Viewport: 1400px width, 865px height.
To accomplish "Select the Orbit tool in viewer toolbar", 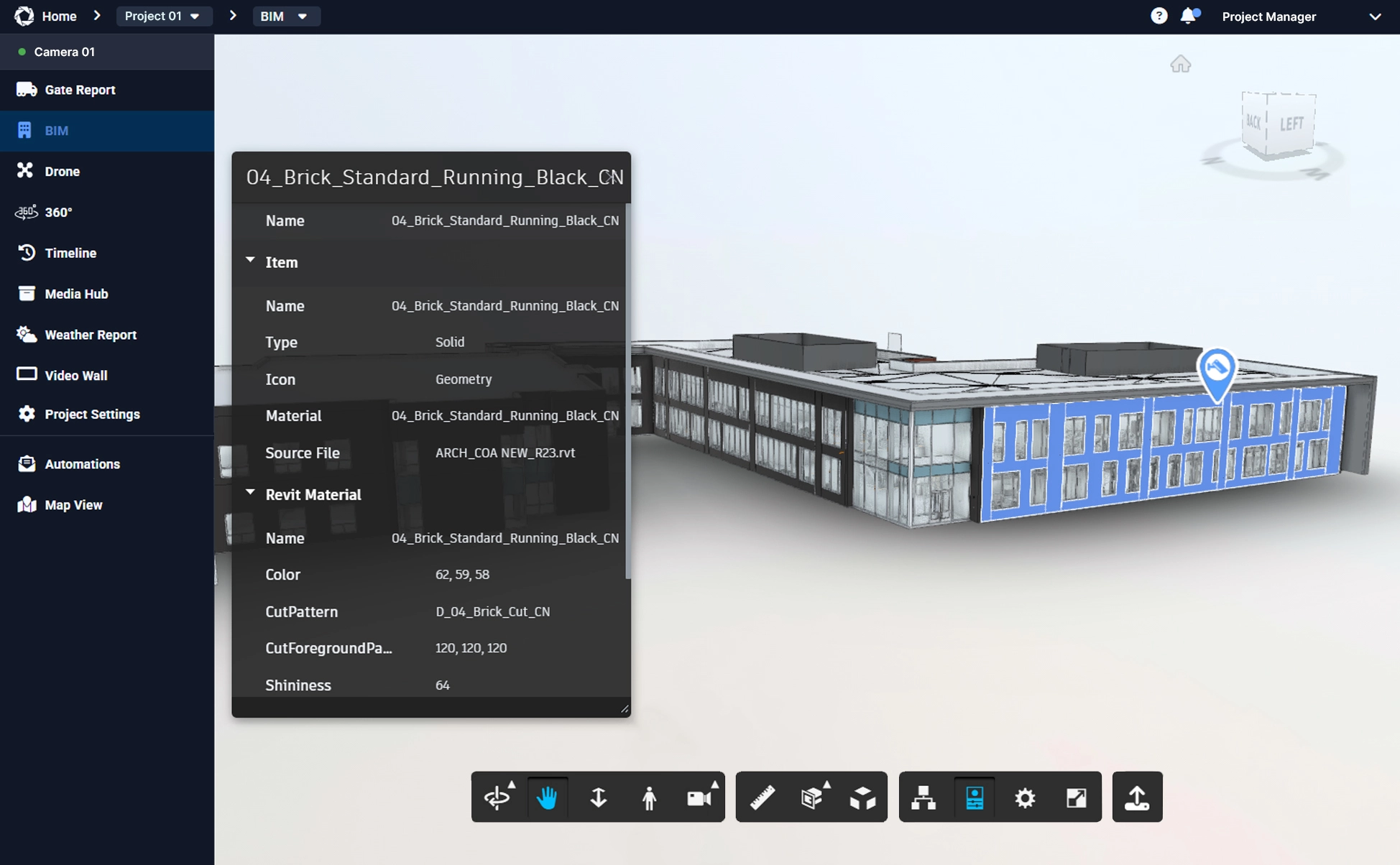I will coord(497,797).
